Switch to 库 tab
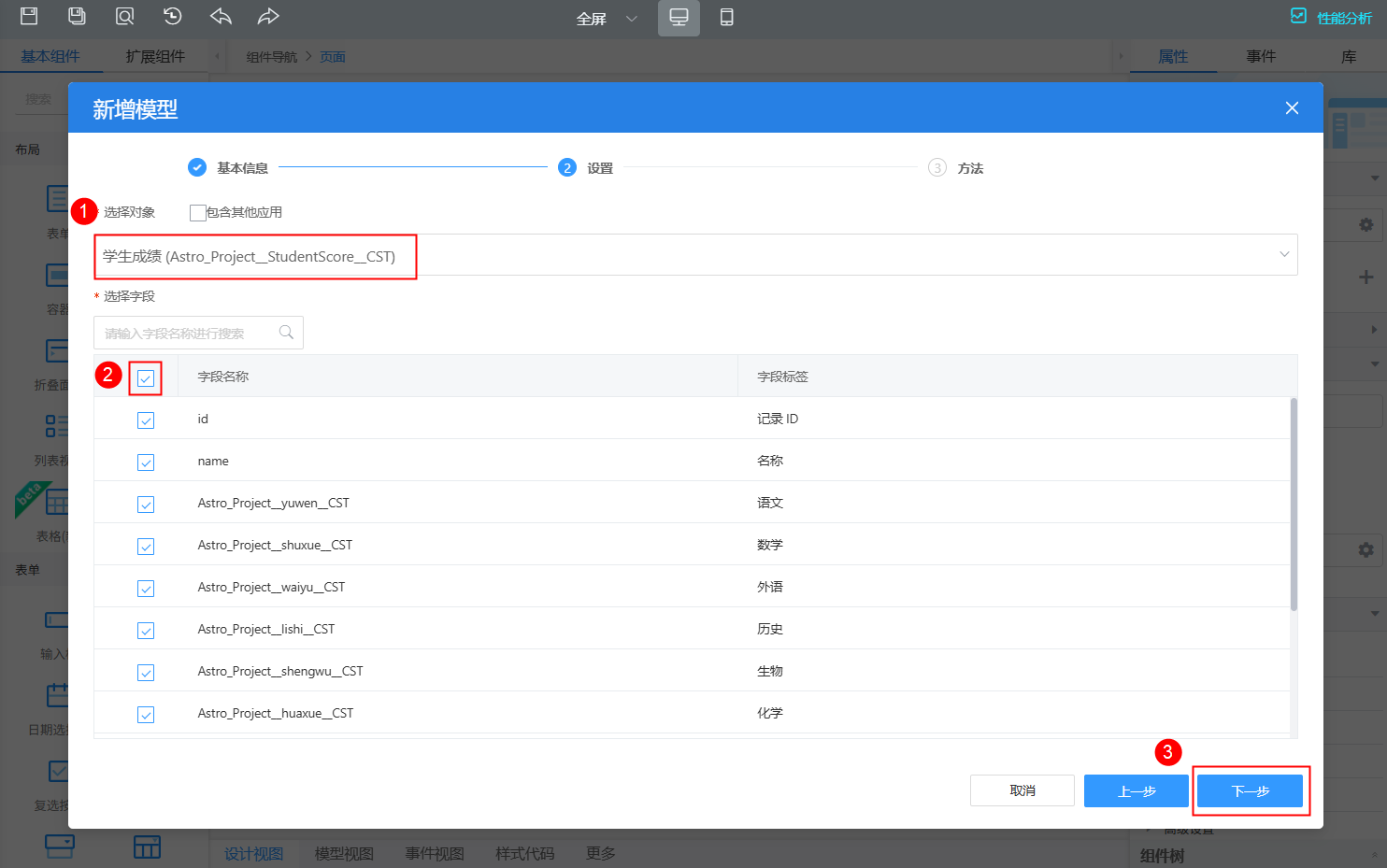 1349,56
